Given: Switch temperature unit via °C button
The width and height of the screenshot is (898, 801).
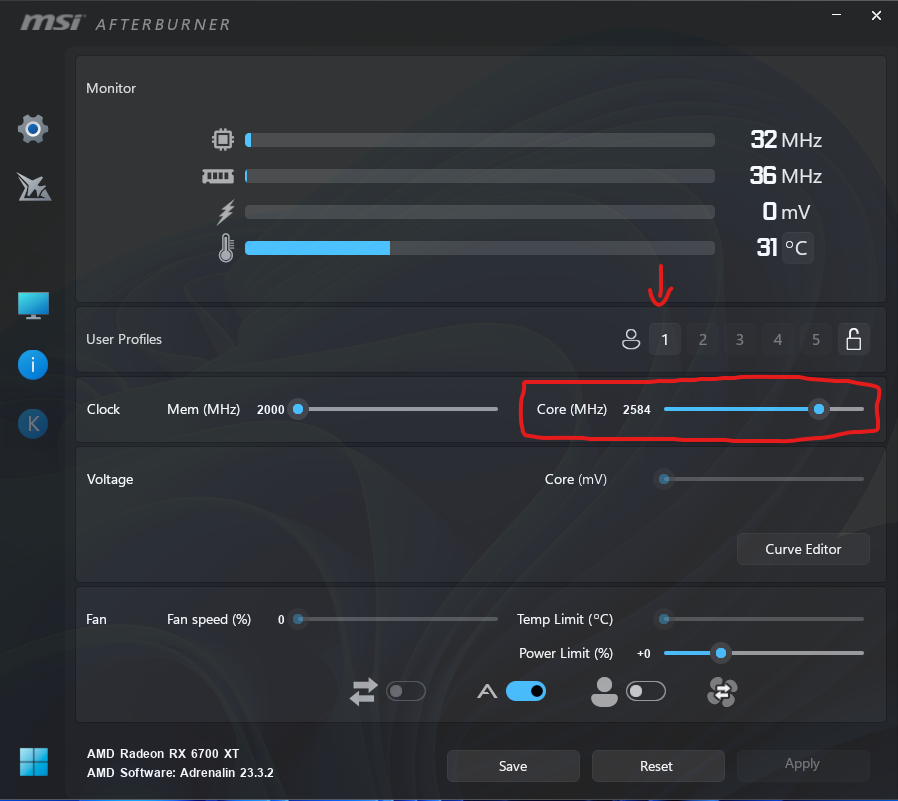Looking at the screenshot, I should click(x=797, y=248).
